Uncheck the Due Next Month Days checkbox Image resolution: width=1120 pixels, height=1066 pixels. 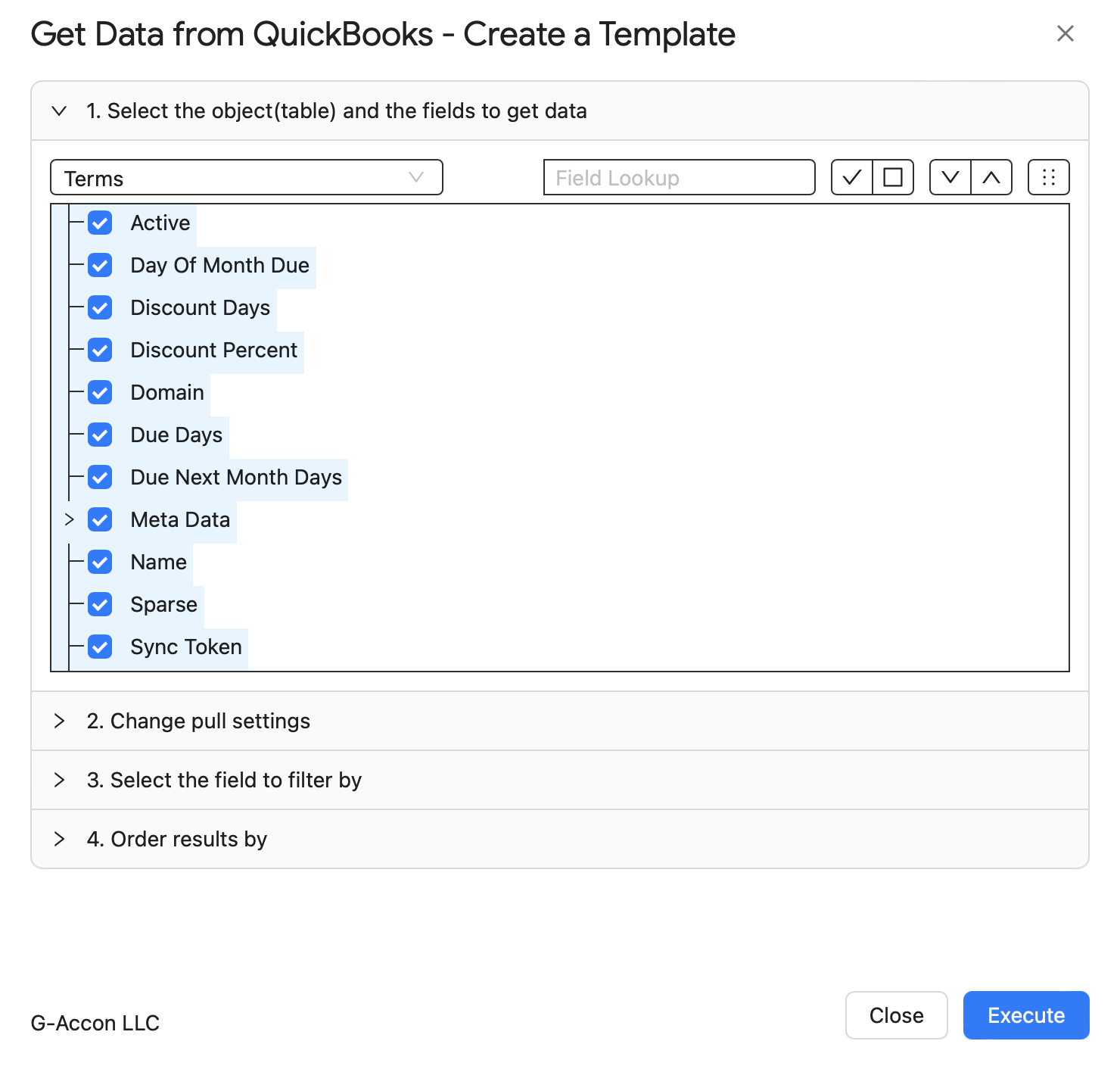click(x=100, y=477)
